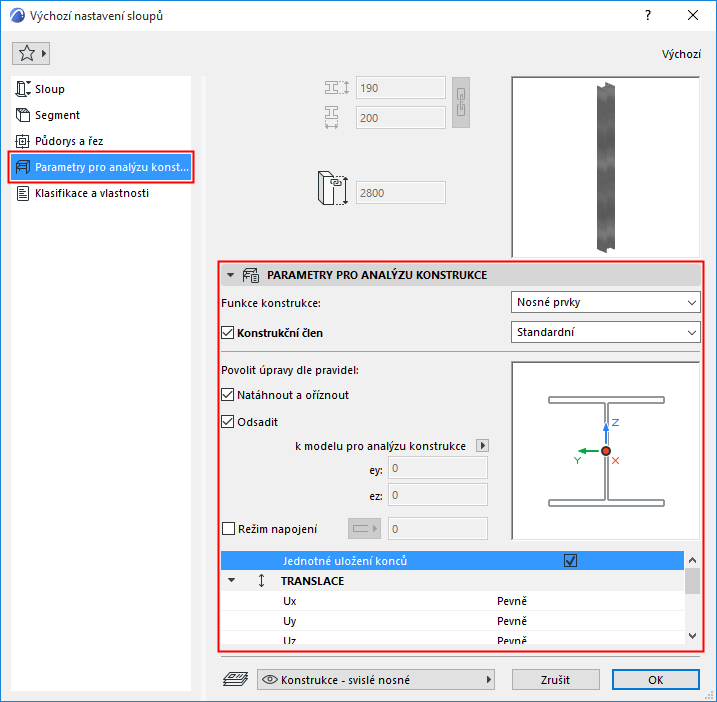Toggle the Konstrukční člen checkbox

(228, 332)
